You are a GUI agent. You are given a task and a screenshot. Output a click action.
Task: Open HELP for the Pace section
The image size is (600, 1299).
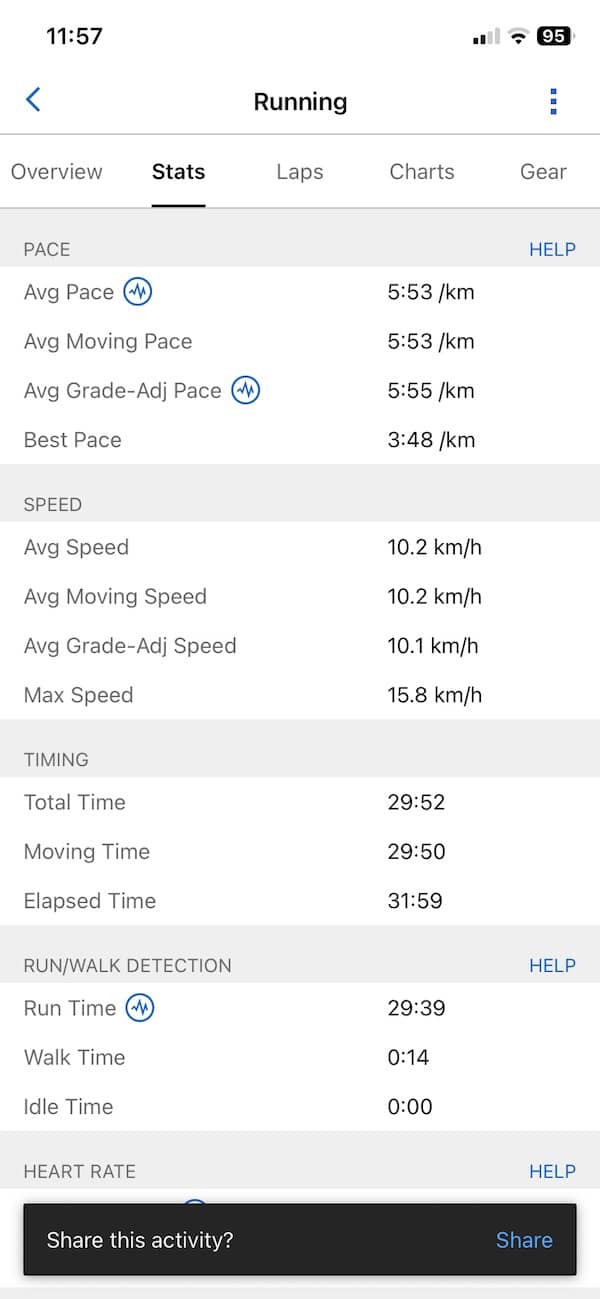point(552,250)
